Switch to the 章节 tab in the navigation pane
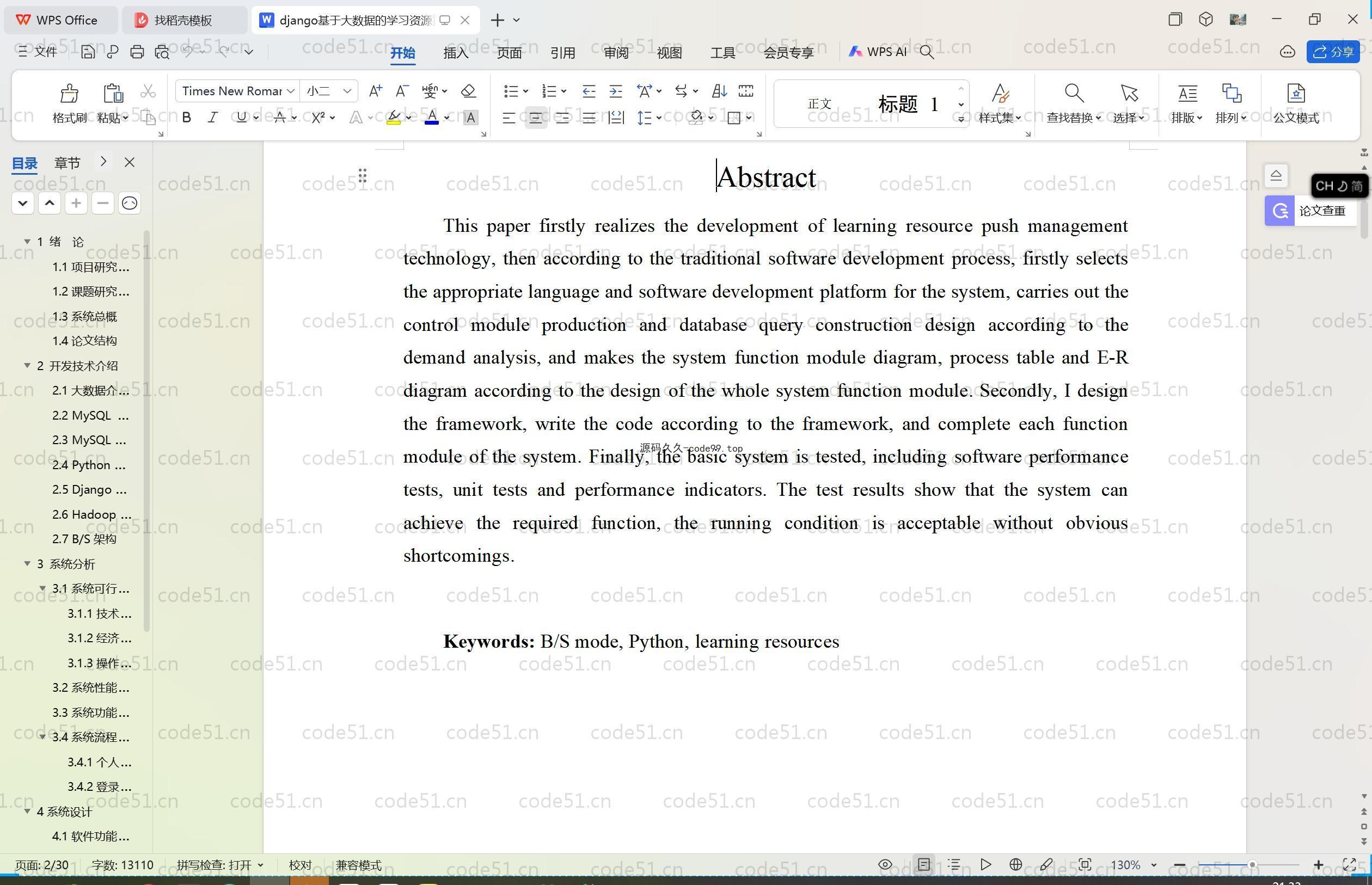This screenshot has width=1372, height=885. click(68, 163)
